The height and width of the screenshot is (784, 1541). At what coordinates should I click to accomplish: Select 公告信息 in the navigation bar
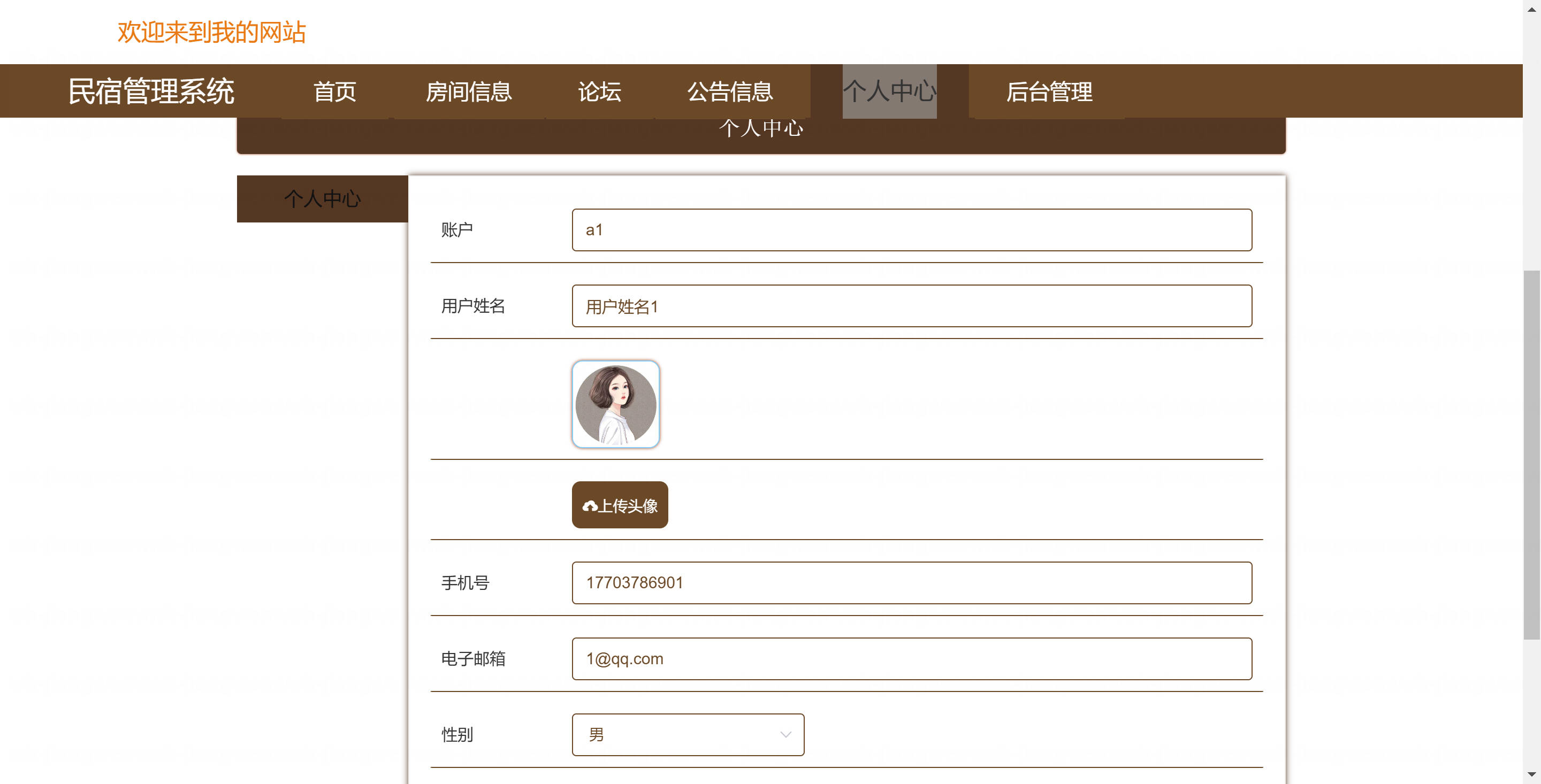pos(730,91)
